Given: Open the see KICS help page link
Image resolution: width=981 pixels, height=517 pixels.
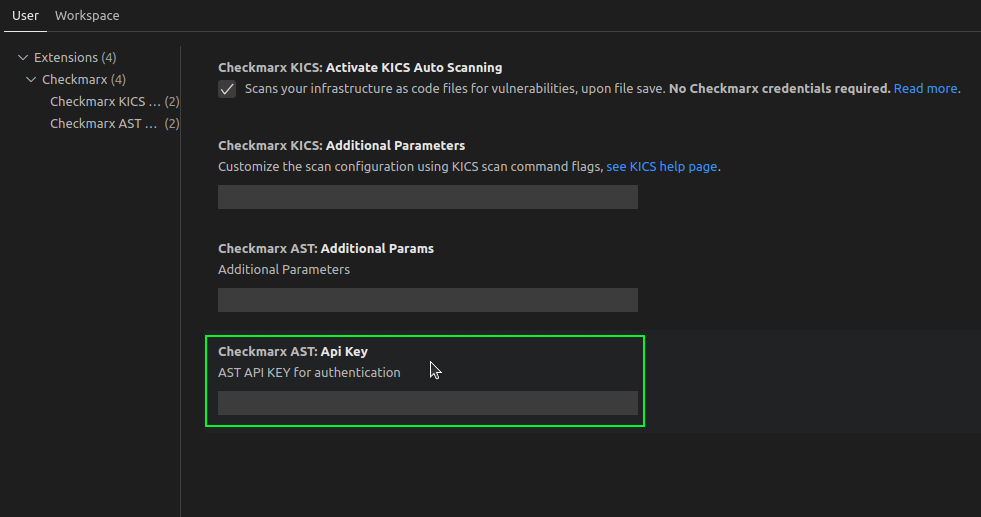Looking at the screenshot, I should point(661,166).
